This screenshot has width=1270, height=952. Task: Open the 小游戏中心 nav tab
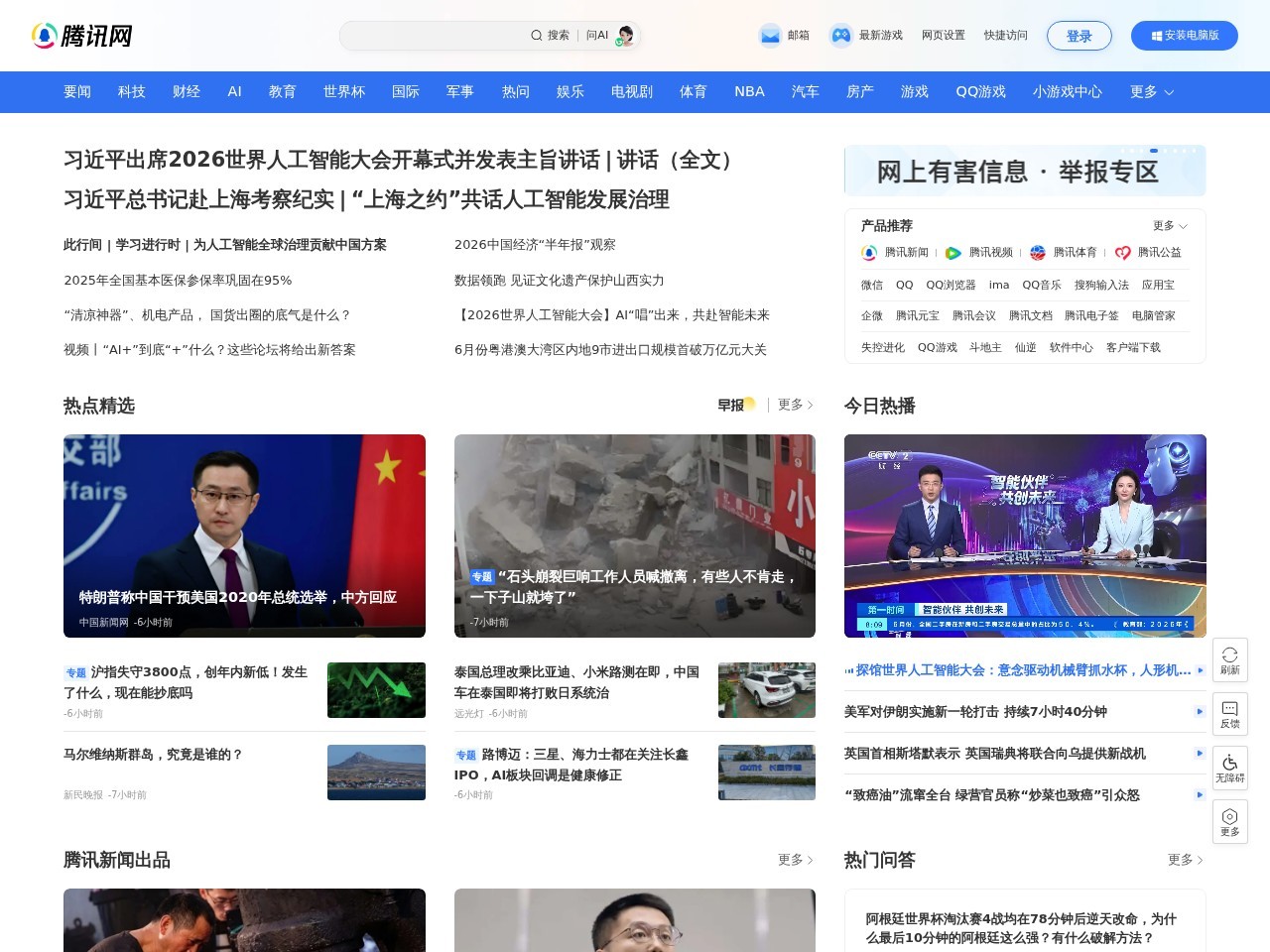click(x=1068, y=91)
